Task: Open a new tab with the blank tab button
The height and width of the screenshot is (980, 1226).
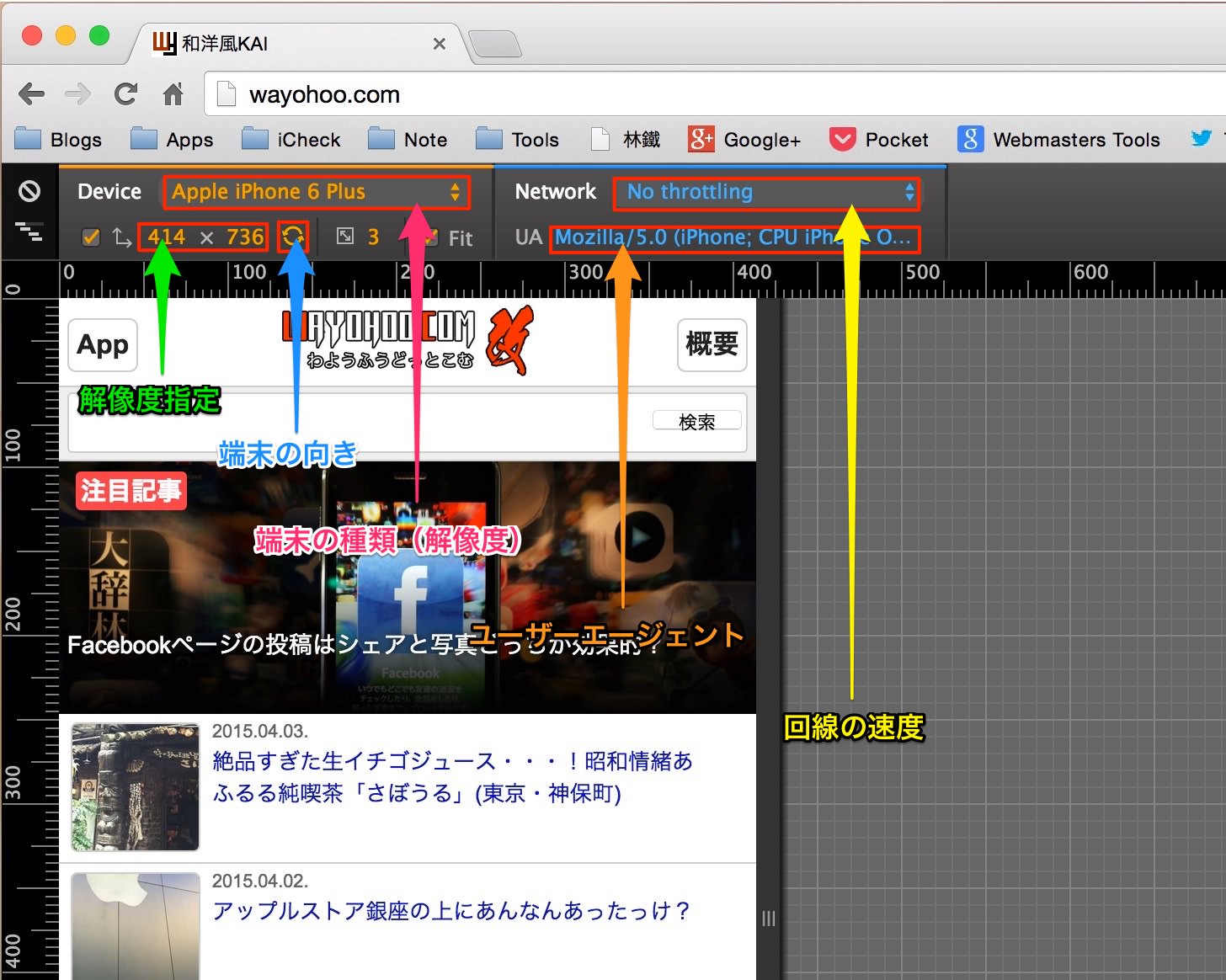Action: point(495,44)
